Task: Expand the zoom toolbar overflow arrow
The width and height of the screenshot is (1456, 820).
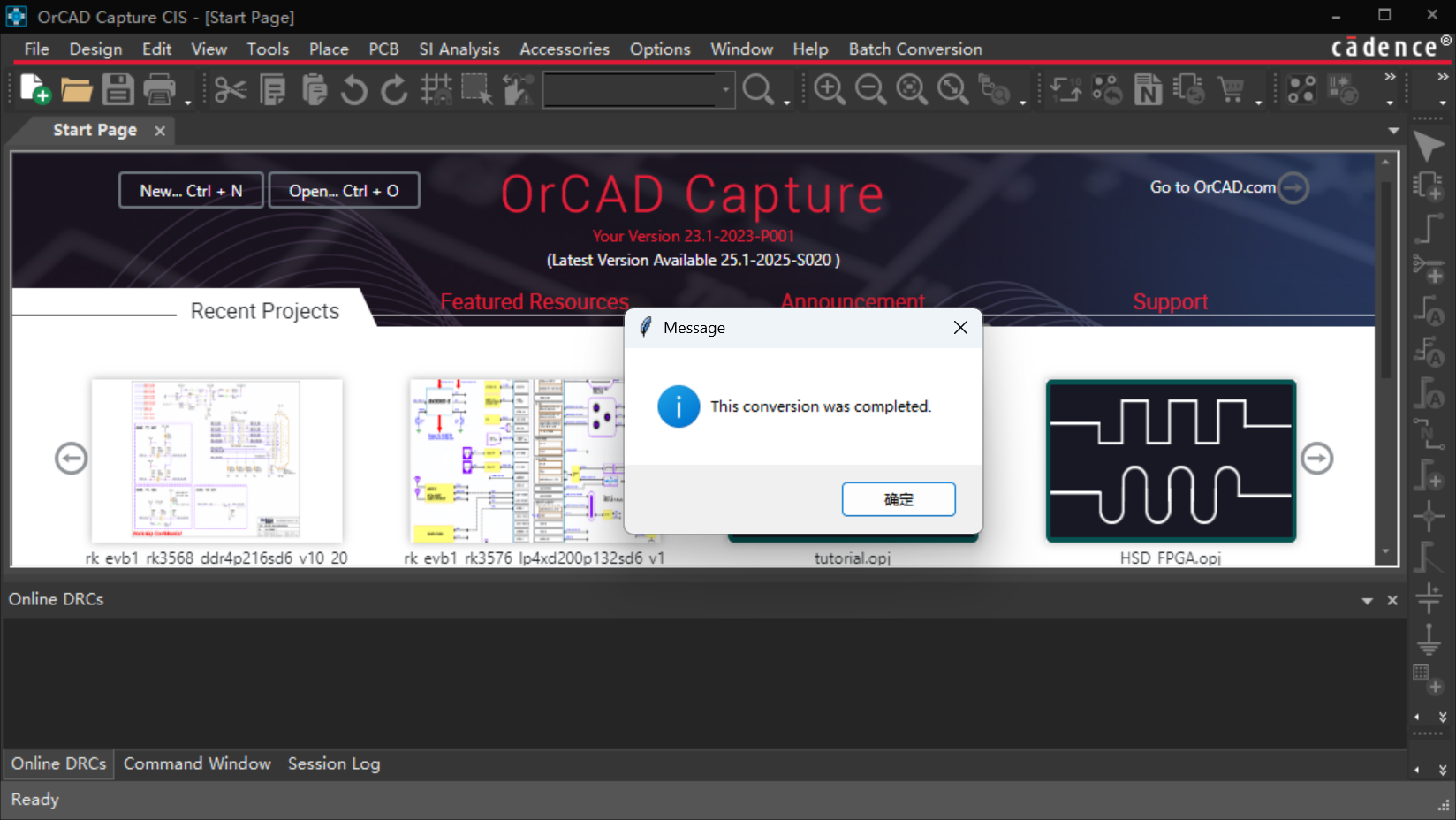Action: coord(1023,102)
